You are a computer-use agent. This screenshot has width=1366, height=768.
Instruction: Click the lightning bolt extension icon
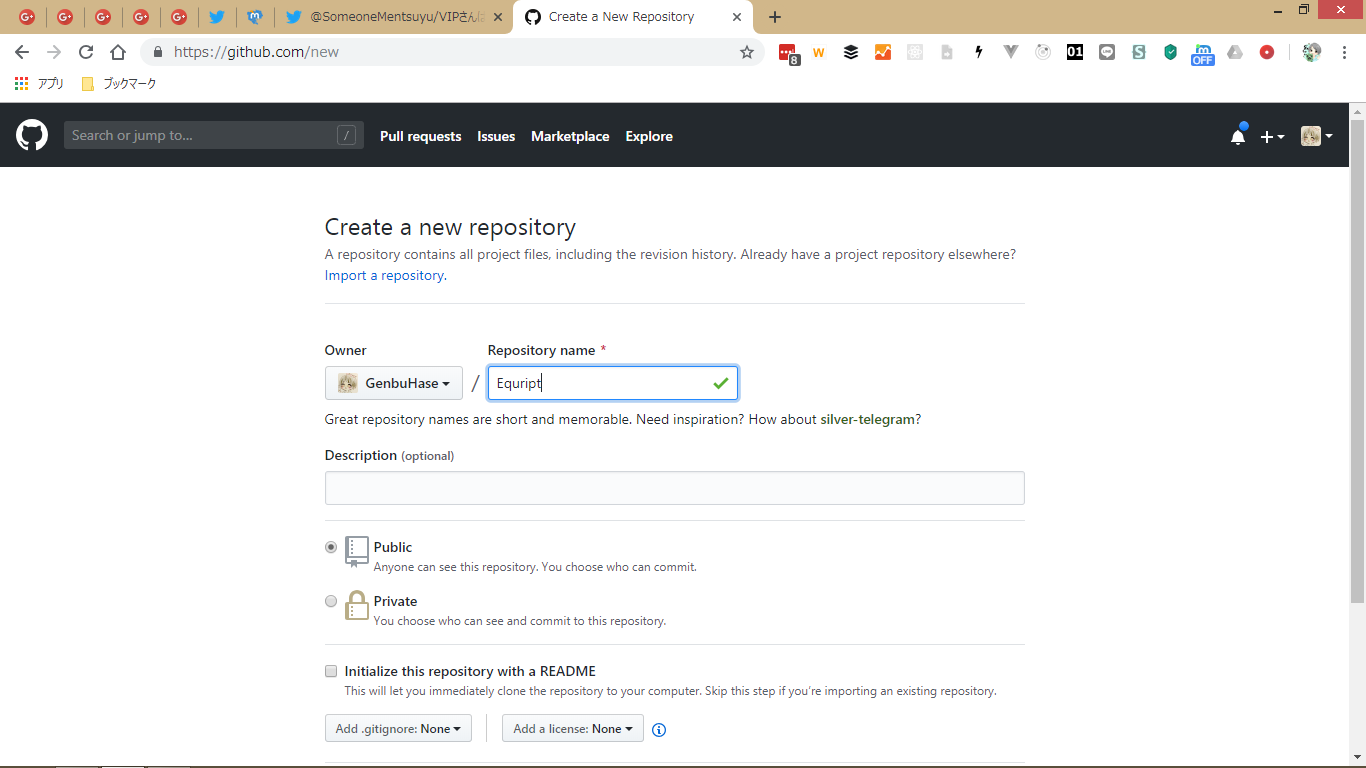click(x=979, y=52)
